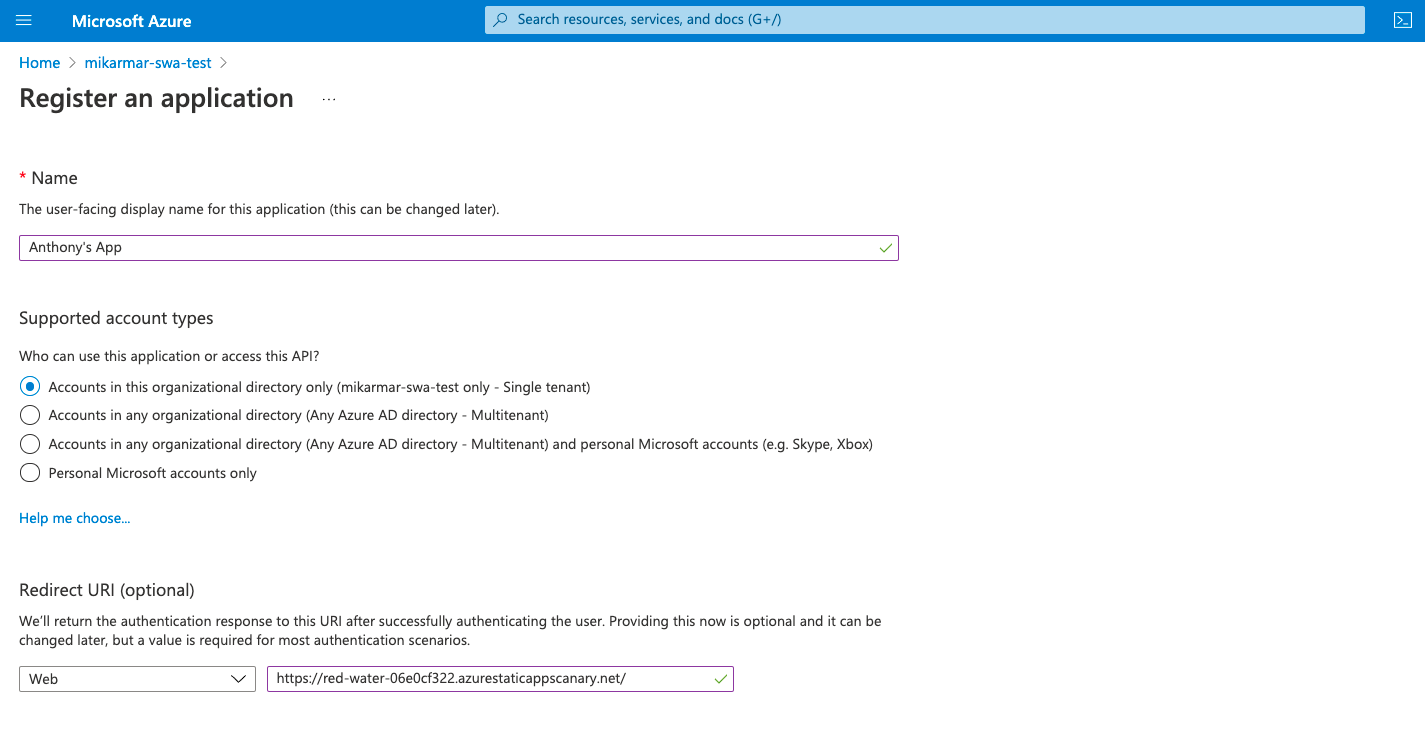Viewport: 1425px width, 740px height.
Task: Click the Redirect URI (optional) heading
Action: coord(107,590)
